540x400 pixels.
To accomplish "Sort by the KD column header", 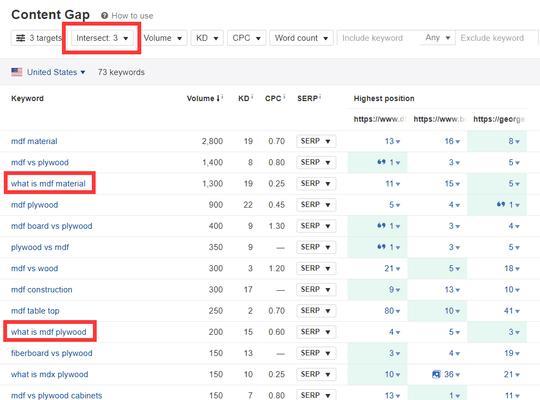I will click(x=245, y=99).
